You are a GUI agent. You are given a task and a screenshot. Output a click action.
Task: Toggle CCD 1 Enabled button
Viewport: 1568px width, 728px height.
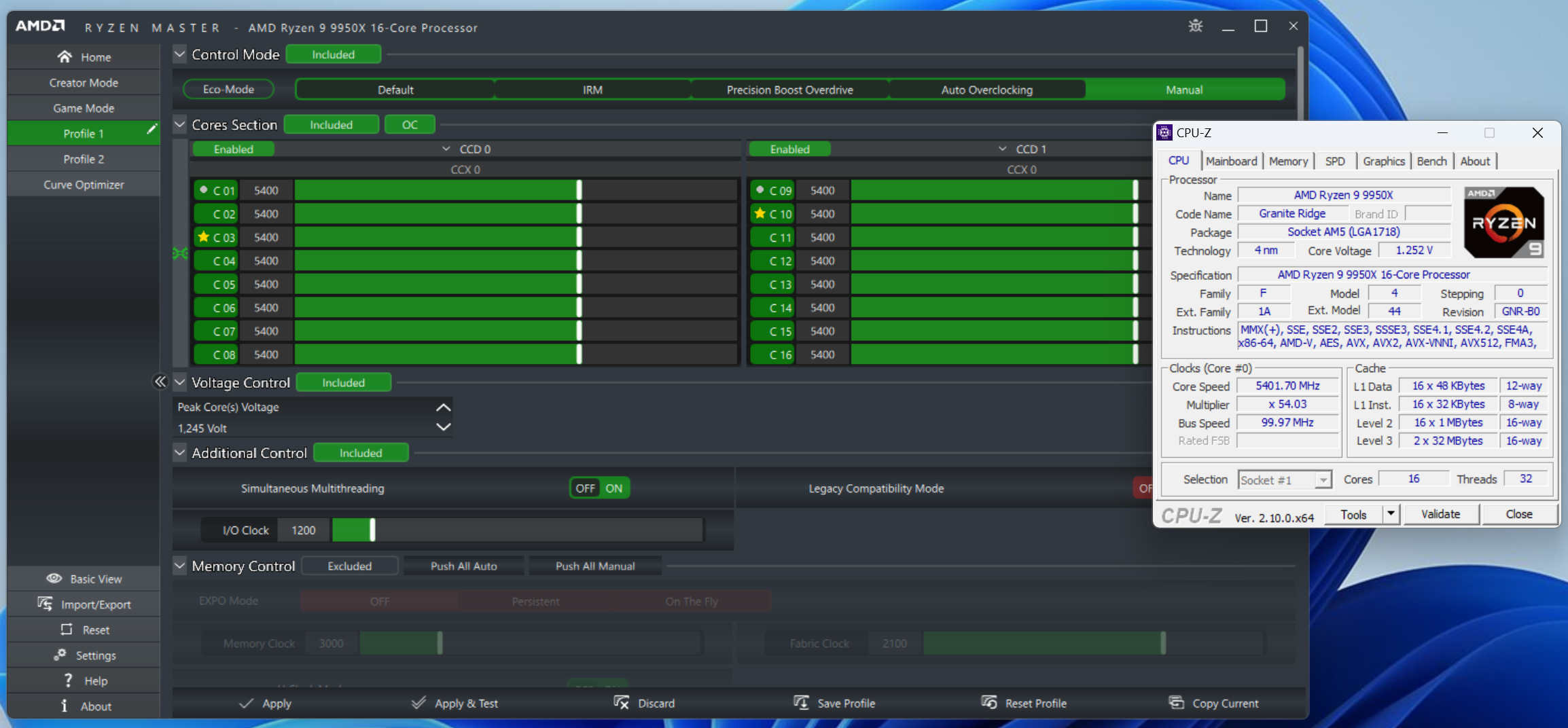pos(789,149)
